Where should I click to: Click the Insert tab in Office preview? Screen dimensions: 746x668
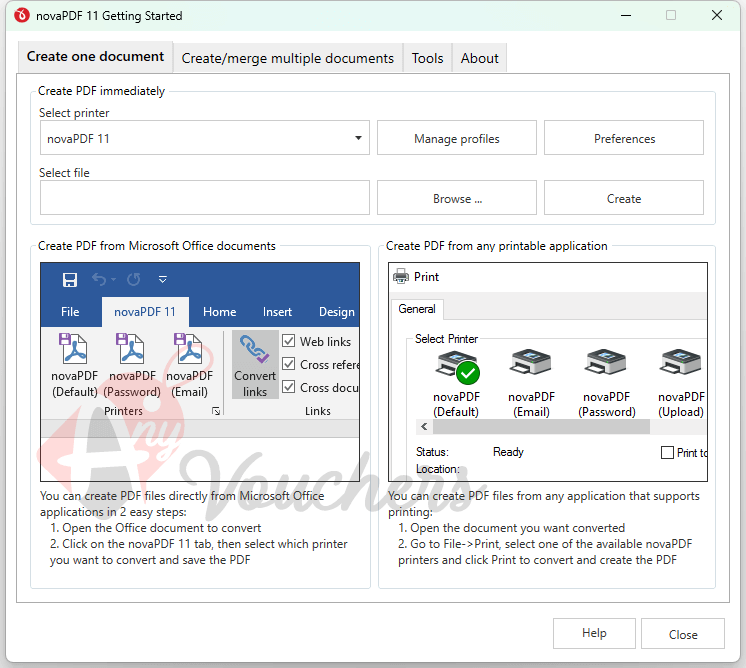[x=277, y=312]
